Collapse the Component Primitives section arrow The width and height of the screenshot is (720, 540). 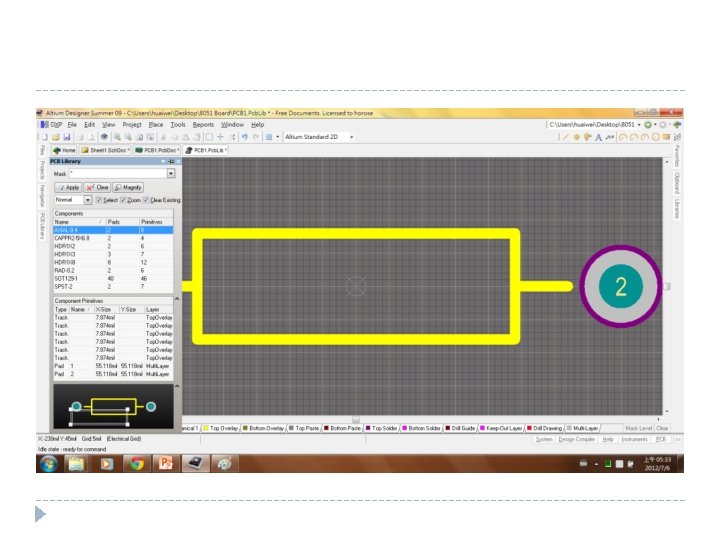177,299
